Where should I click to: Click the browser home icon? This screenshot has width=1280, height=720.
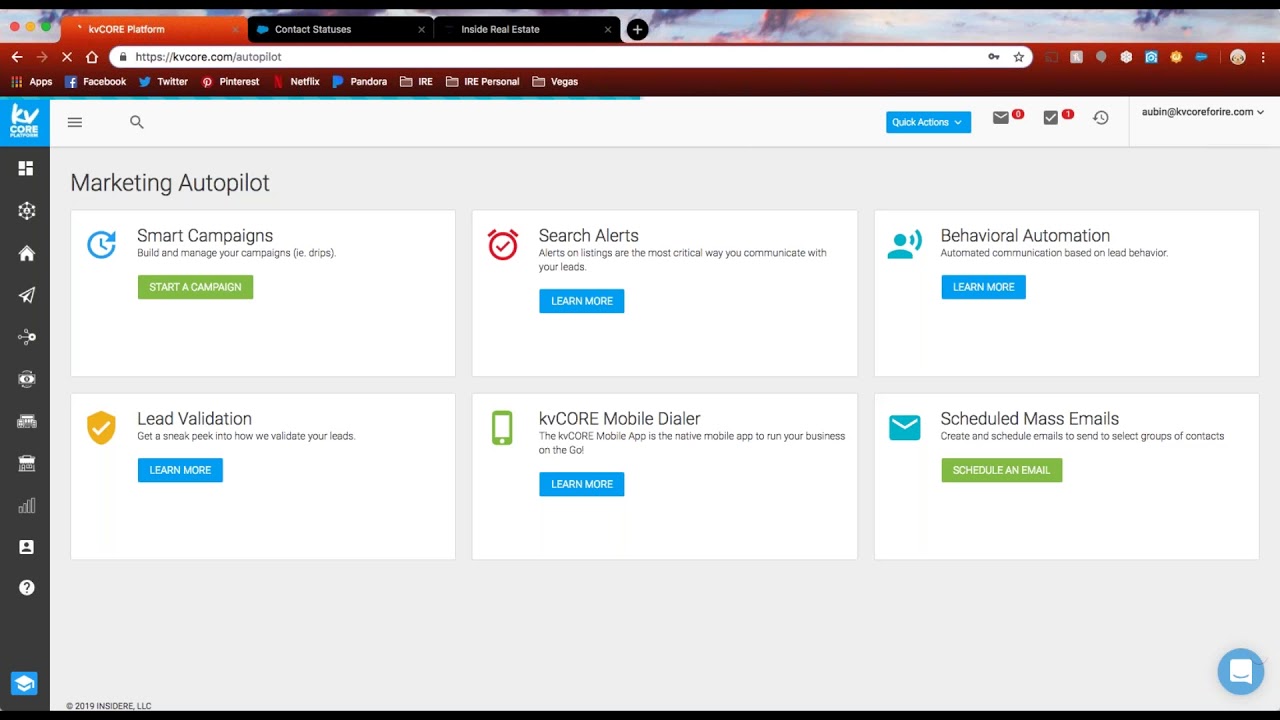pyautogui.click(x=92, y=57)
